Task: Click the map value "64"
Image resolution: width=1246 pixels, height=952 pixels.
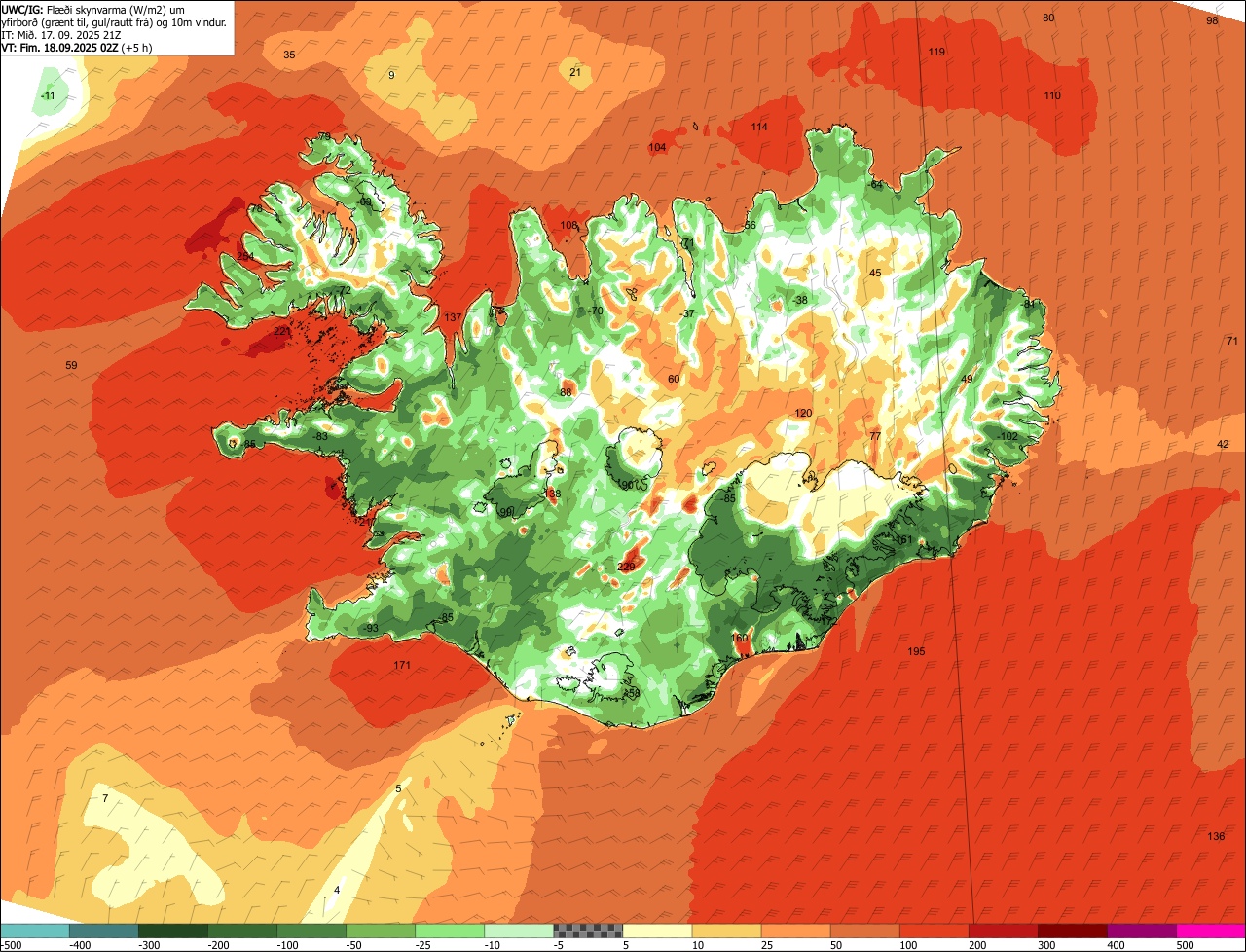Action: 876,185
